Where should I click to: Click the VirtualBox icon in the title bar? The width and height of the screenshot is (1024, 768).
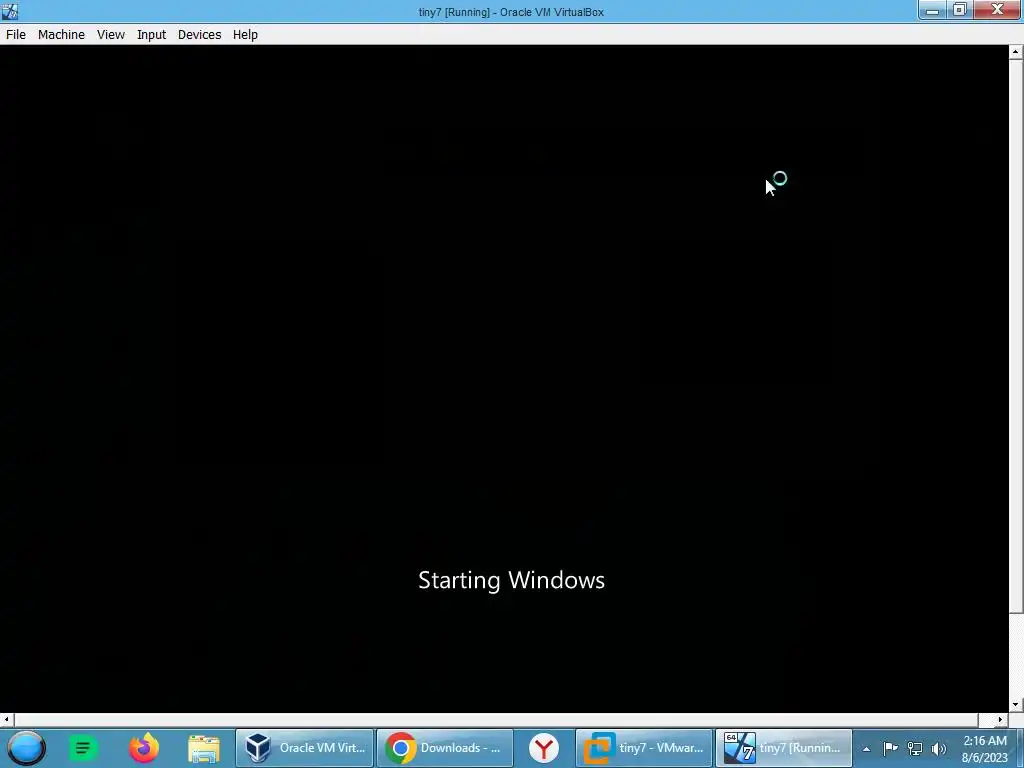click(x=10, y=11)
